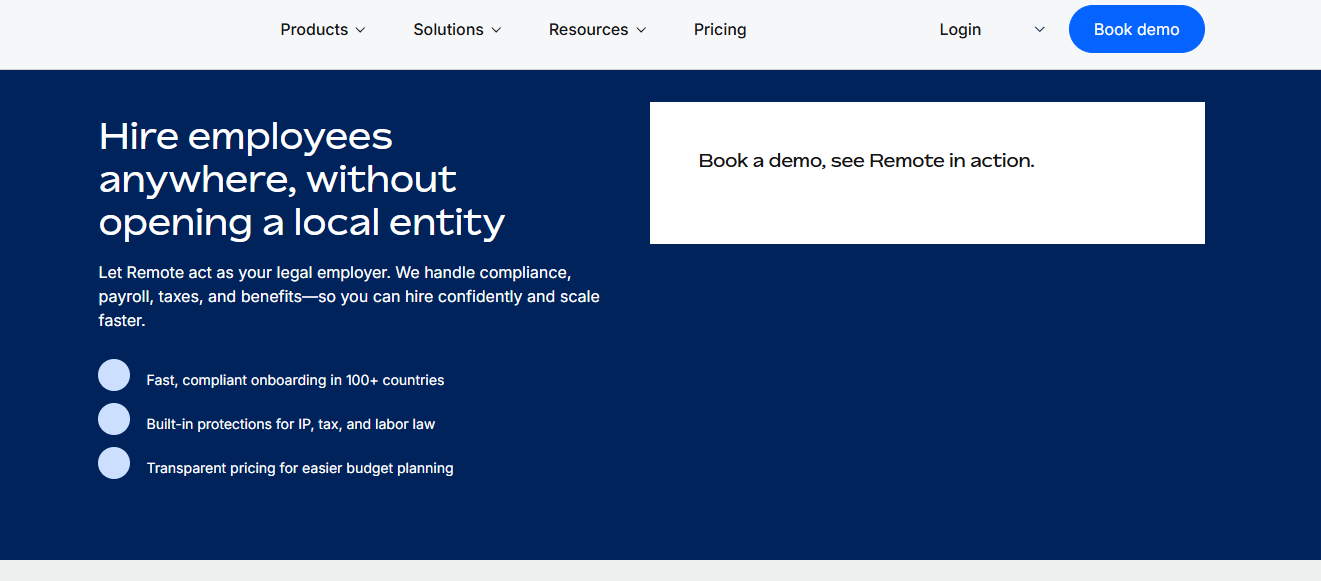Click the chevron icon next to Products
The image size is (1321, 581).
[358, 30]
